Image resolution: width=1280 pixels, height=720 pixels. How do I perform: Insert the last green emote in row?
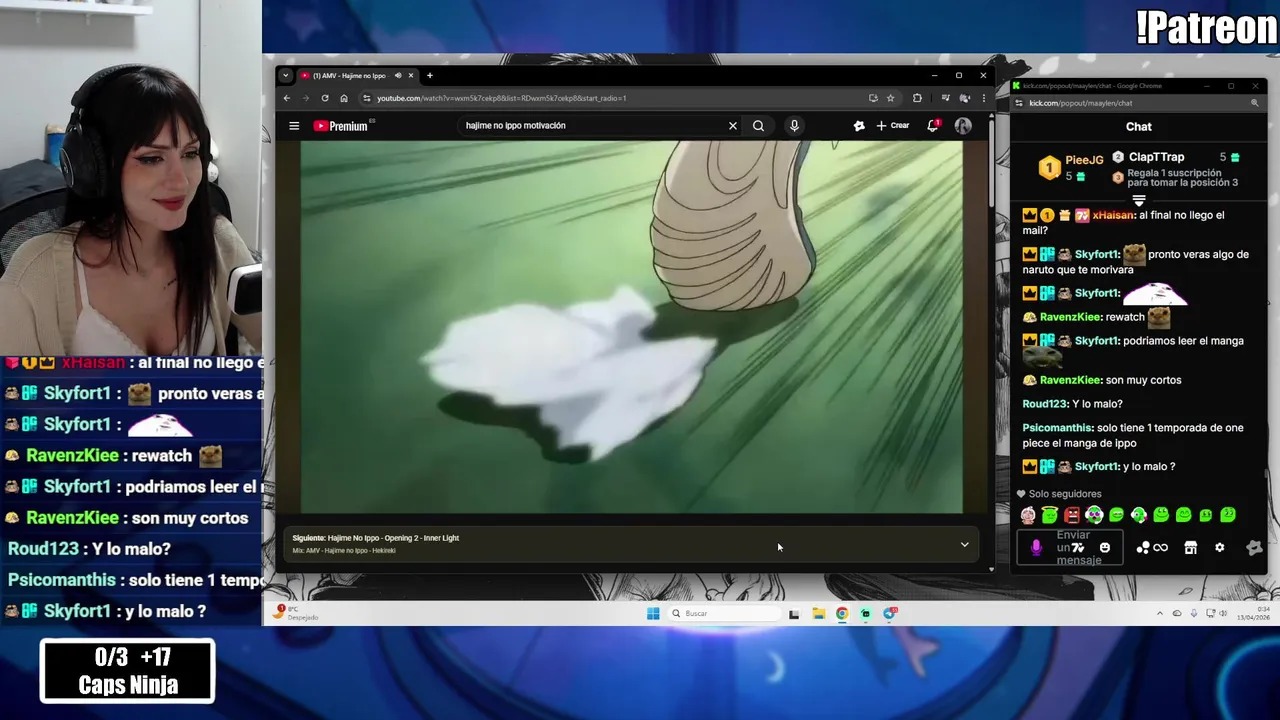[x=1228, y=515]
